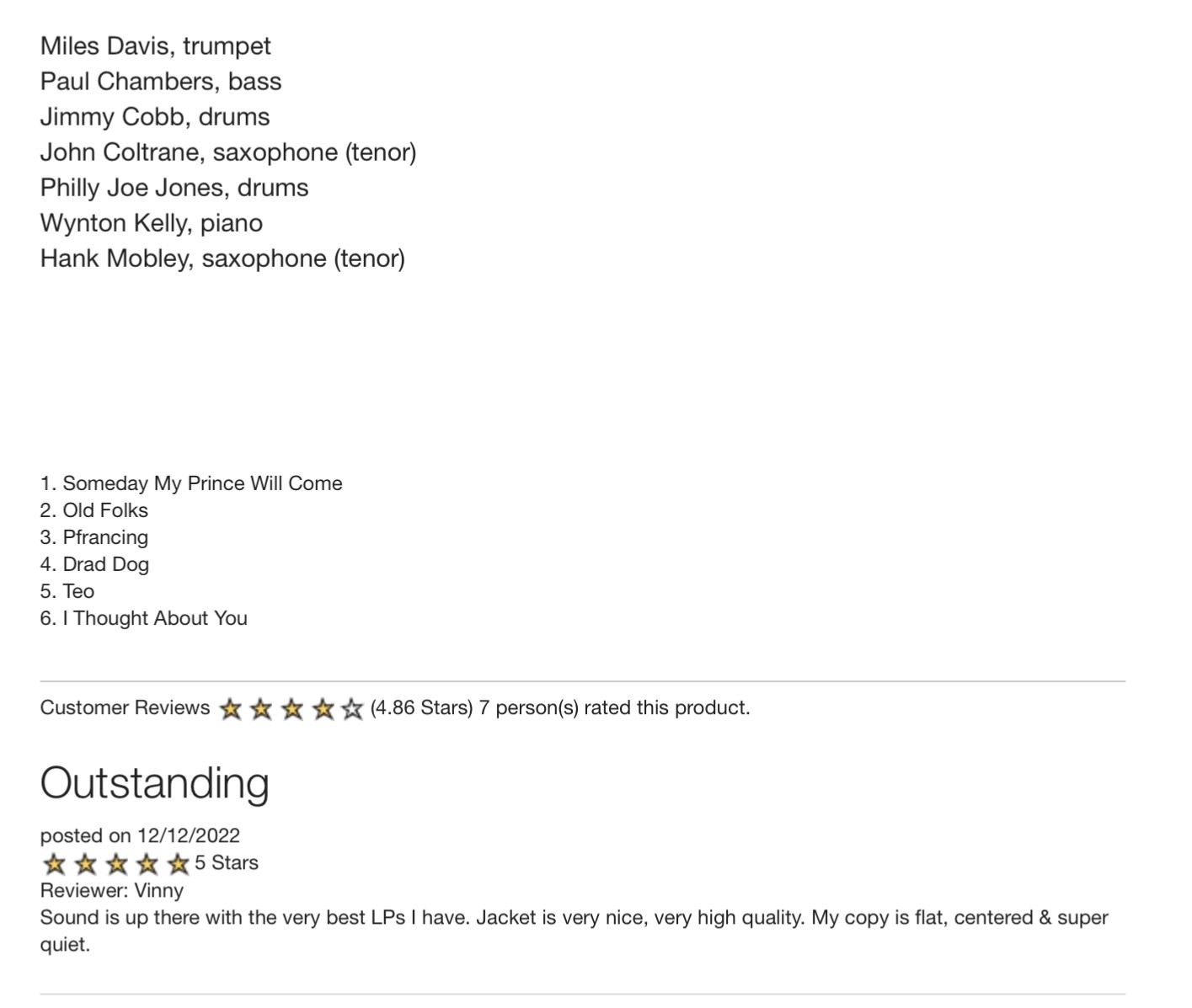Click the last star of Vinny's 5 Stars rating
Screen dimensions: 1192x1008
[178, 864]
